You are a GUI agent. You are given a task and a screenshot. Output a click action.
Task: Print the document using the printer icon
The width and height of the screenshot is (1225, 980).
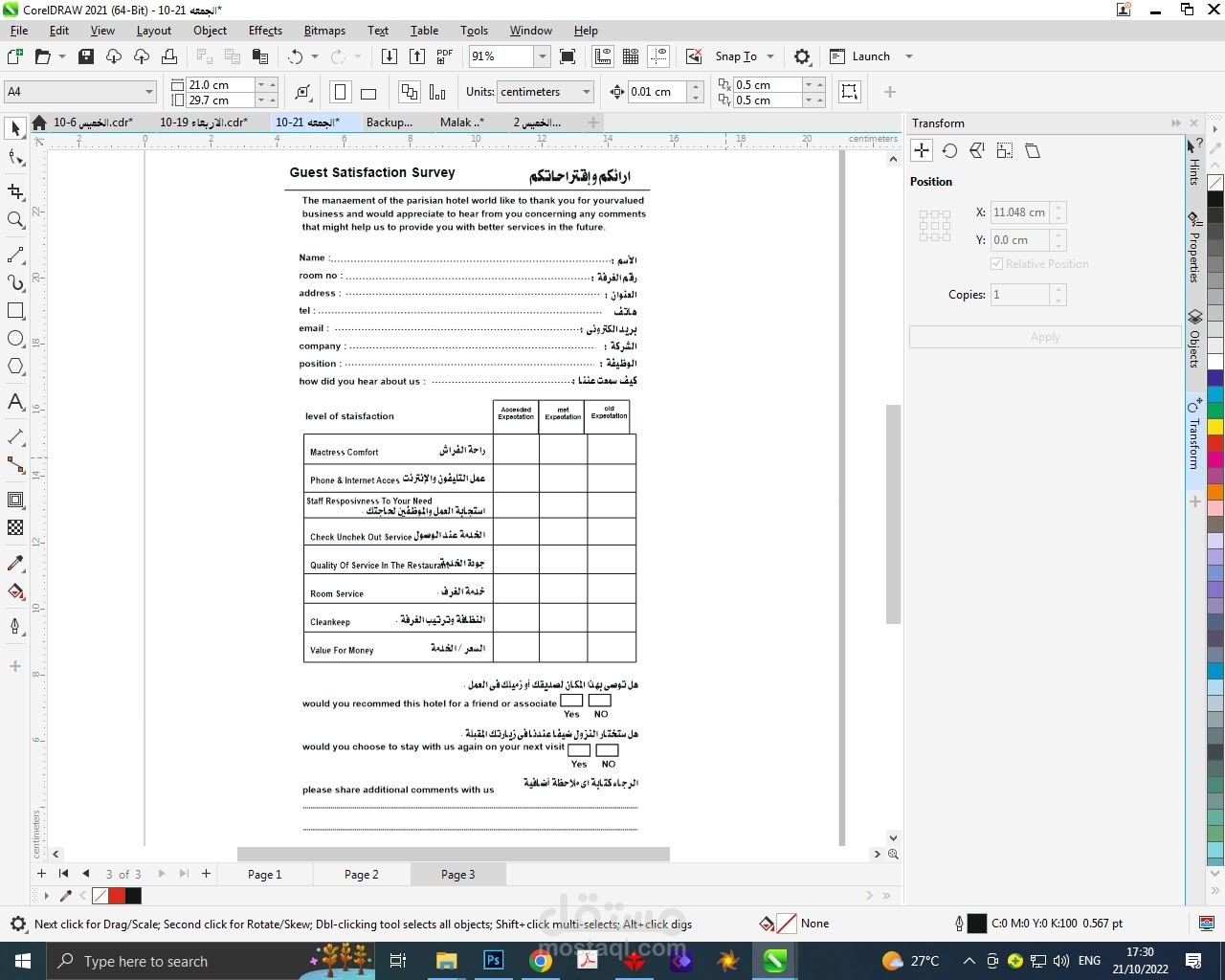click(x=169, y=56)
